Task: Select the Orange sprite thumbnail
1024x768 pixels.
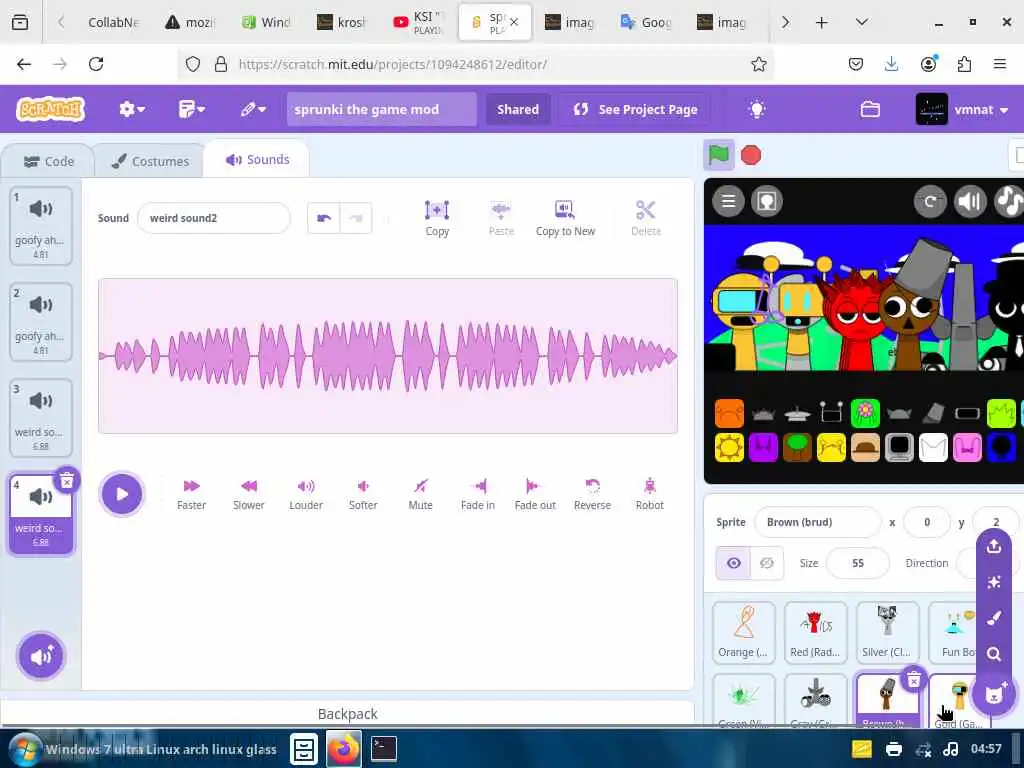Action: (x=744, y=632)
